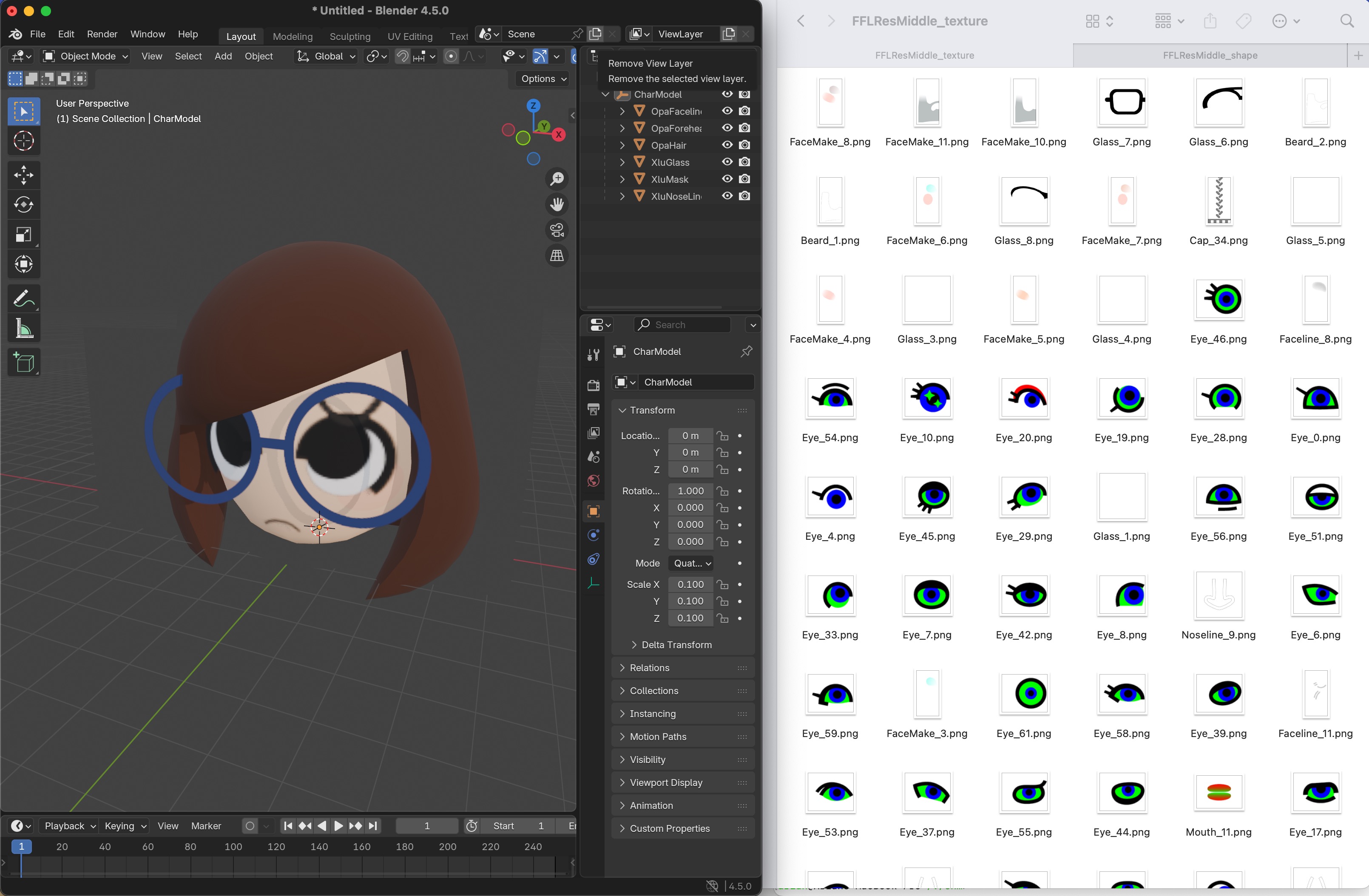Click the Add Cube tool
1369x896 pixels.
coord(23,362)
